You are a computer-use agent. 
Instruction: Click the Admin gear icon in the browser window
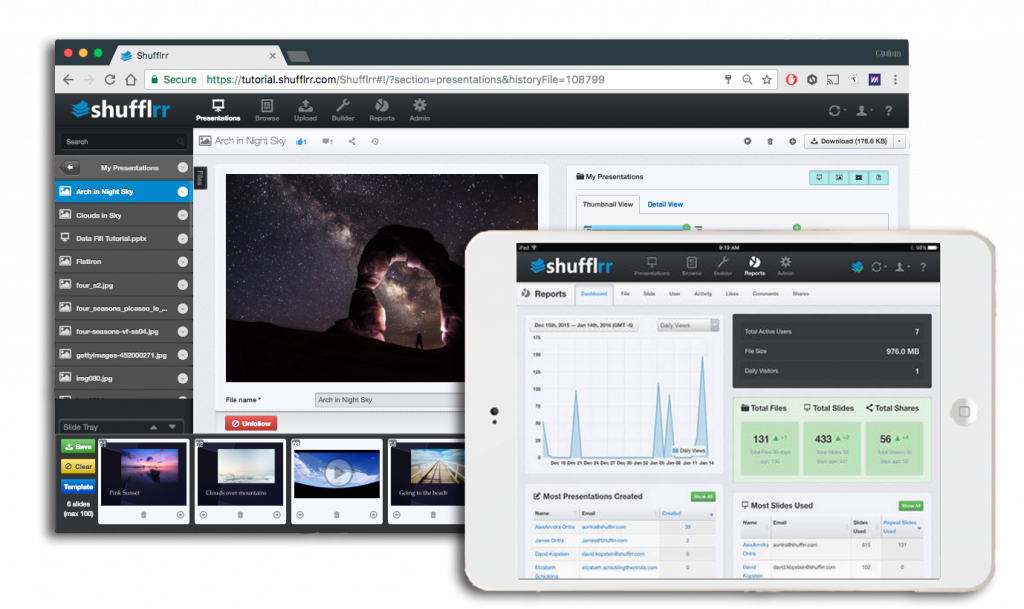pos(420,109)
